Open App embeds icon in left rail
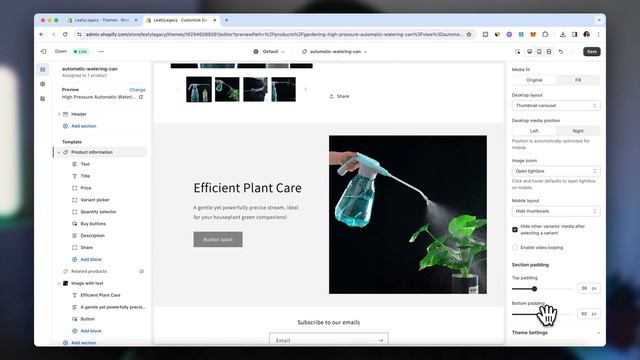The image size is (640, 360). pos(43,99)
